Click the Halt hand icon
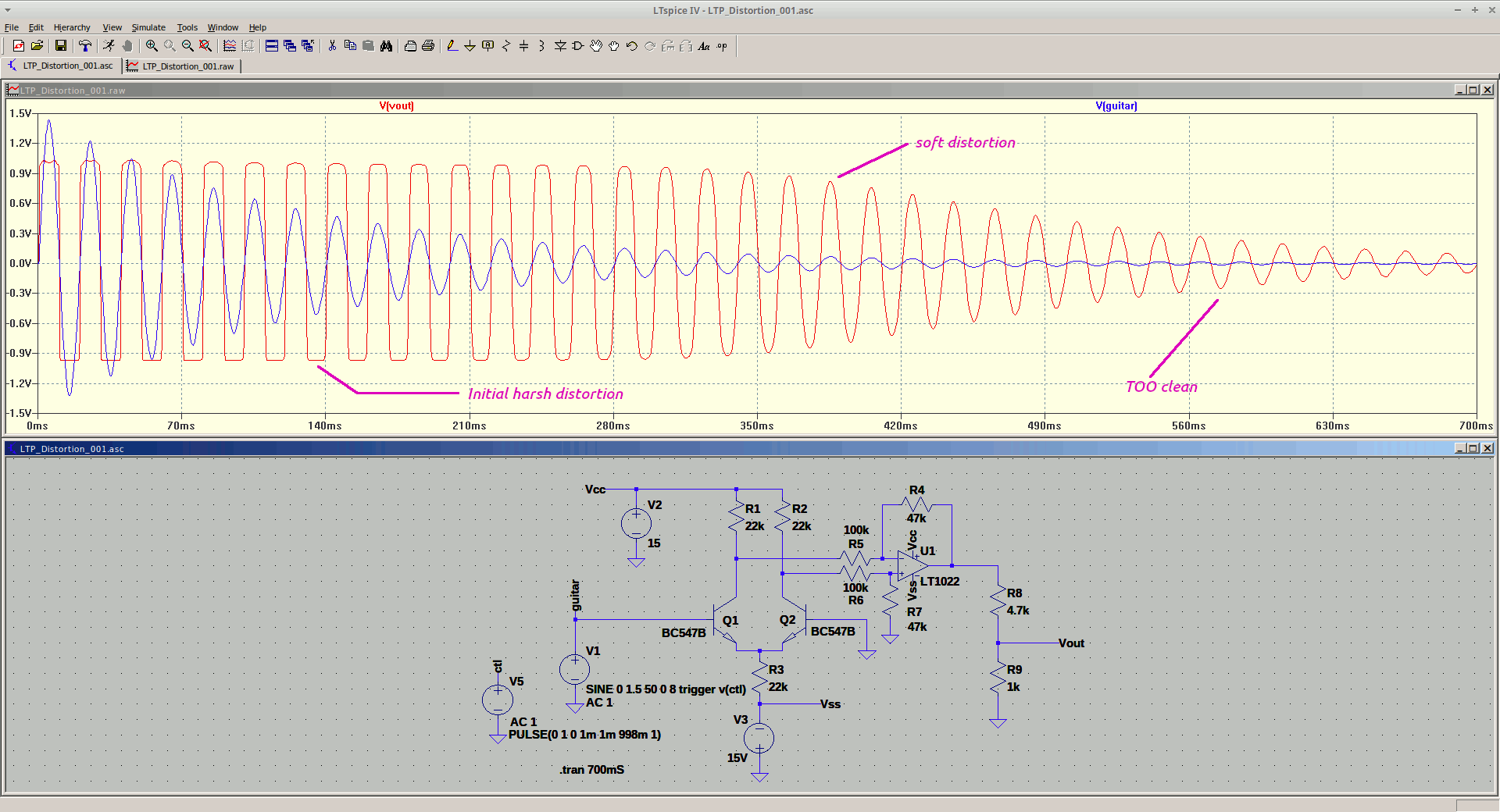Screen dimensions: 1500x812 pyautogui.click(x=127, y=46)
